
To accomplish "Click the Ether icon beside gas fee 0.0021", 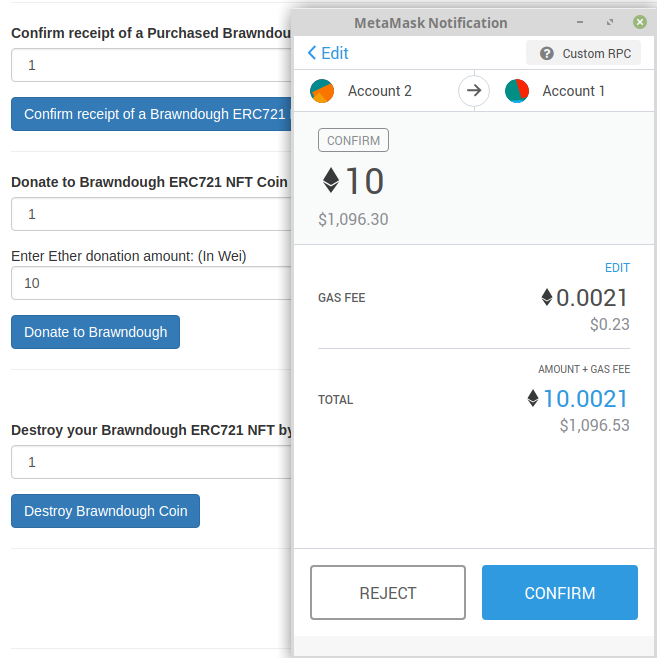I will tap(547, 297).
